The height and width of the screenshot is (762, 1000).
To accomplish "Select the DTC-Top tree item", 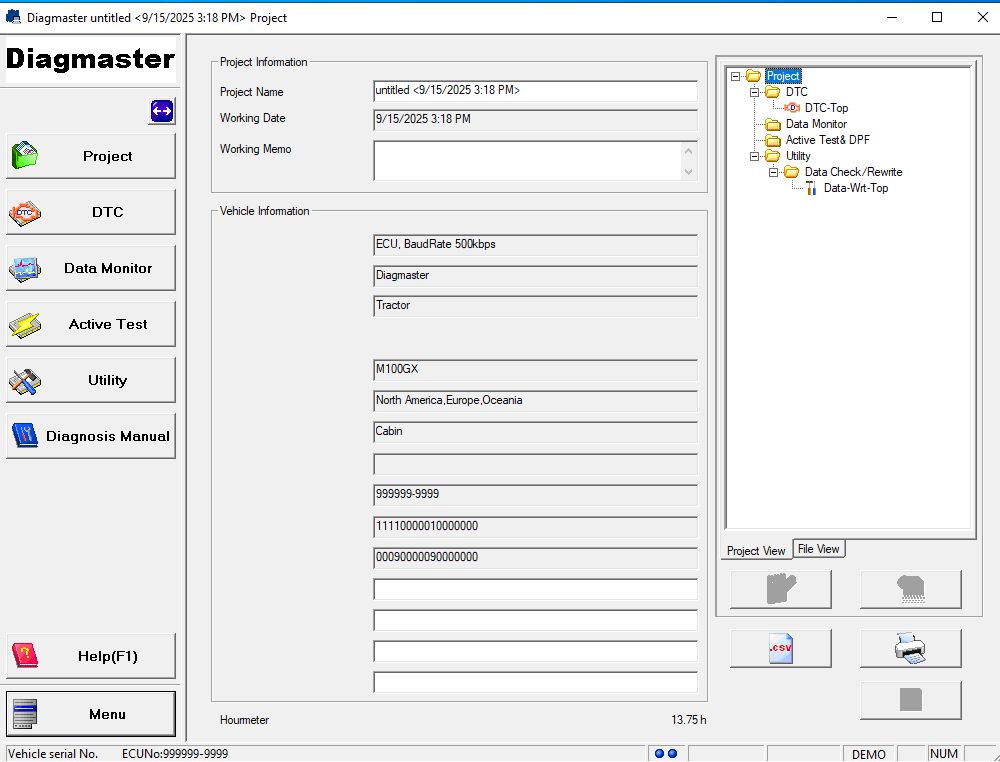I will [x=827, y=108].
